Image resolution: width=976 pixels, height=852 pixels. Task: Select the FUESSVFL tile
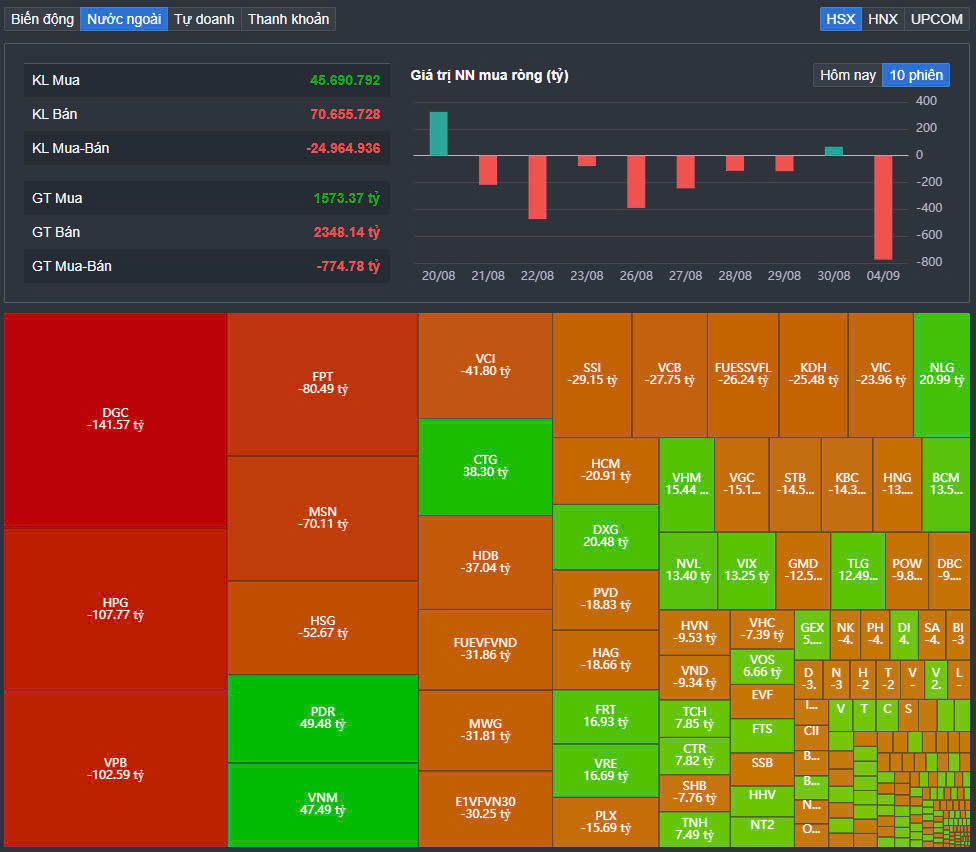[743, 375]
